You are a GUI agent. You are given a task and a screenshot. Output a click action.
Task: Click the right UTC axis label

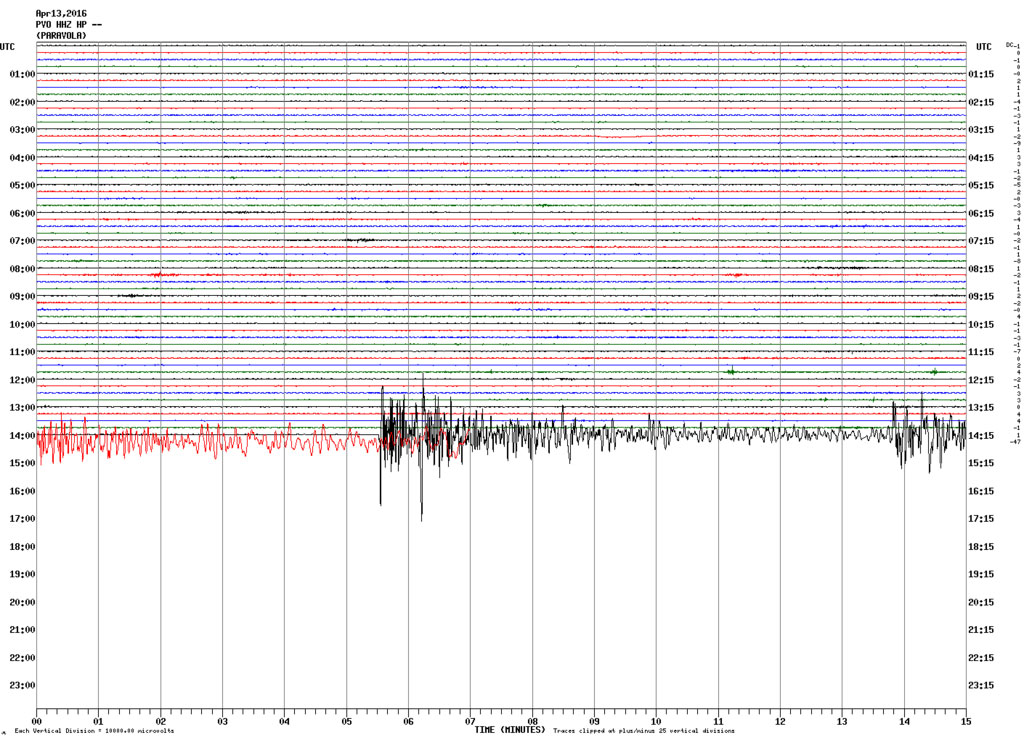(x=983, y=47)
